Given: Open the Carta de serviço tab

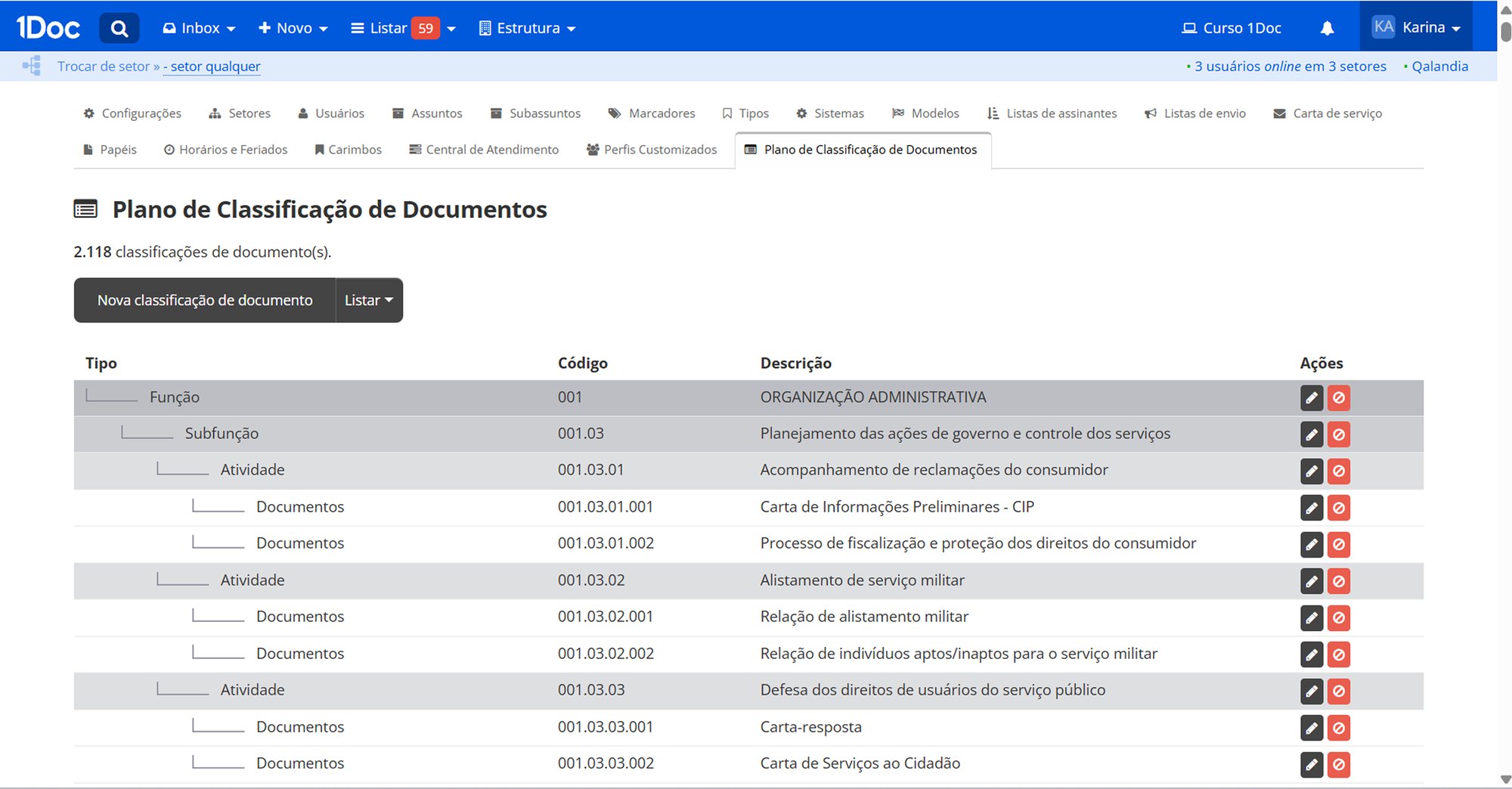Looking at the screenshot, I should coord(1328,113).
